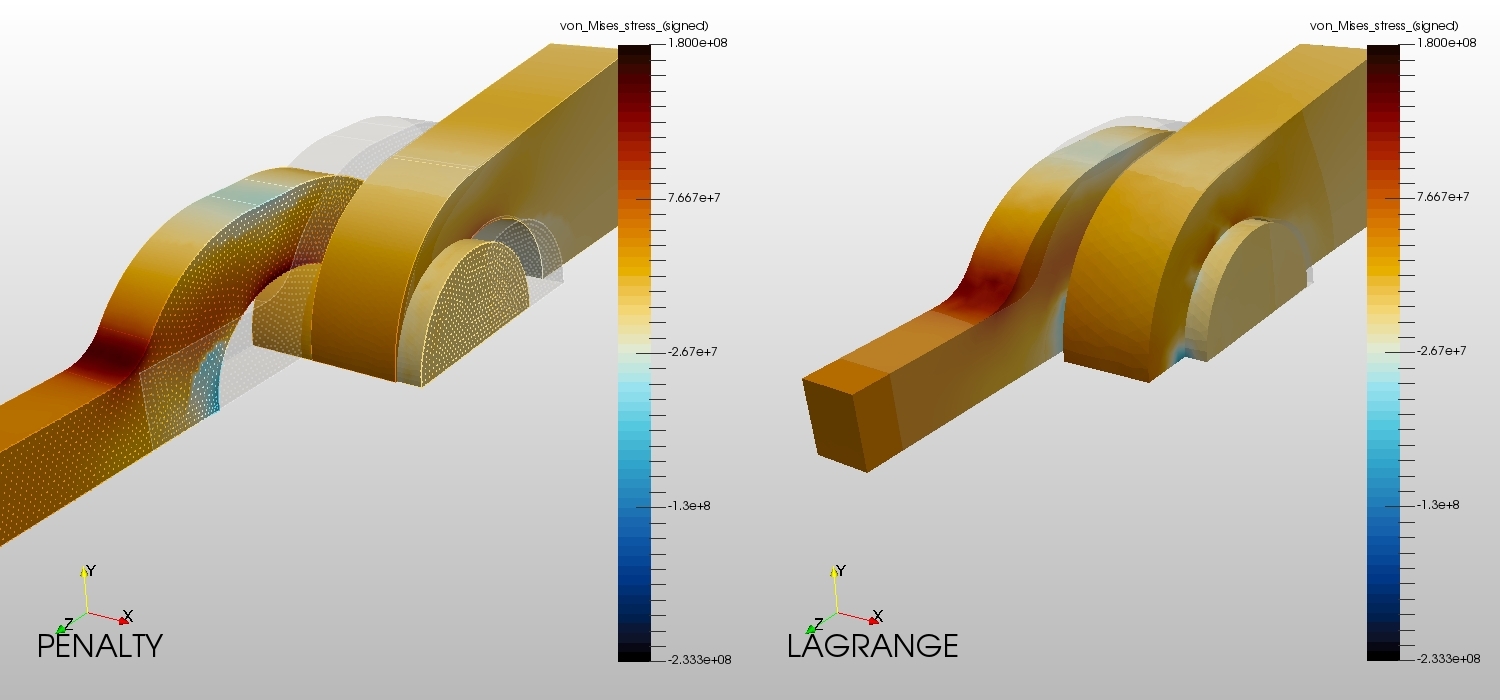Click the 7.667e+7 value on PENALTY legend
Screen dimensions: 1500x700
[693, 197]
